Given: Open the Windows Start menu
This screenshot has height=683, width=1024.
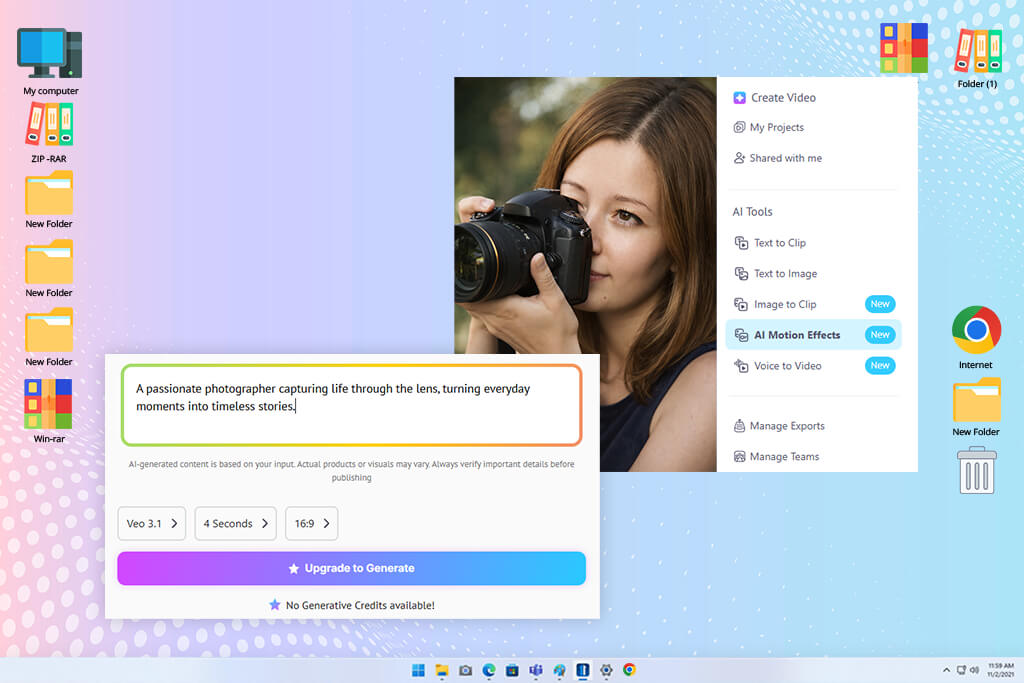Looking at the screenshot, I should tap(418, 670).
